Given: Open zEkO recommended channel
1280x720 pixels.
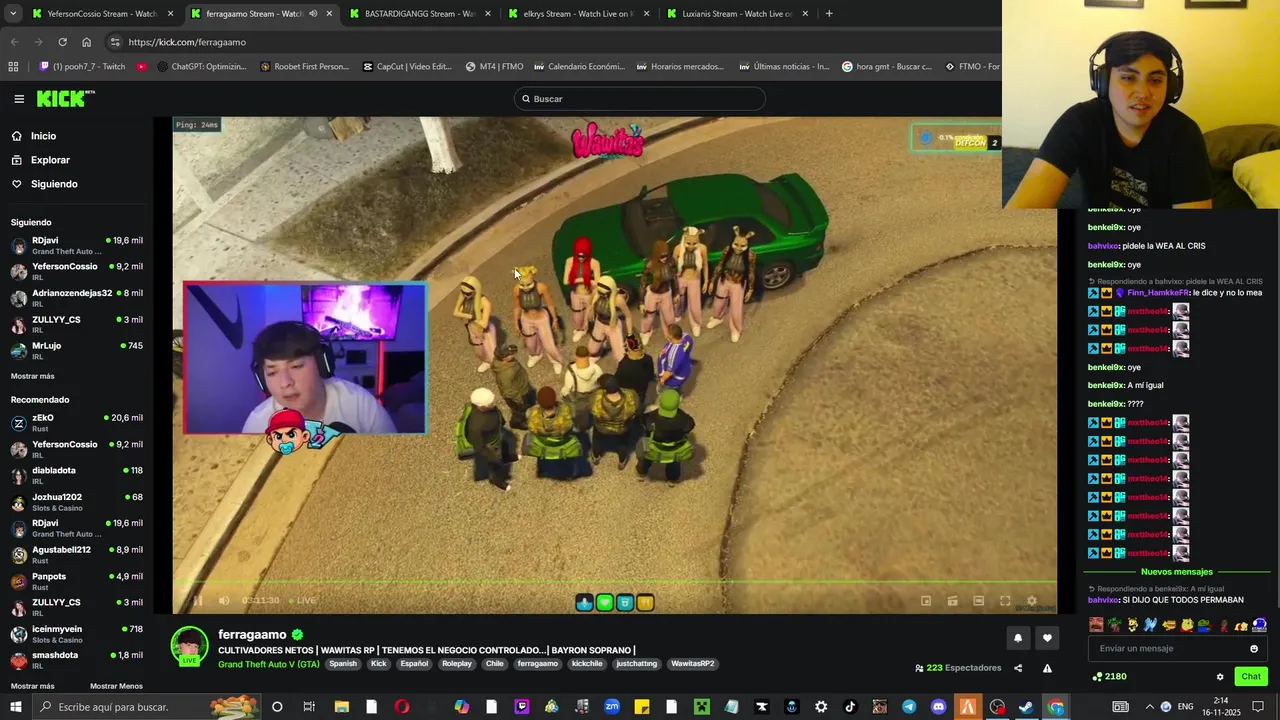Looking at the screenshot, I should point(76,423).
